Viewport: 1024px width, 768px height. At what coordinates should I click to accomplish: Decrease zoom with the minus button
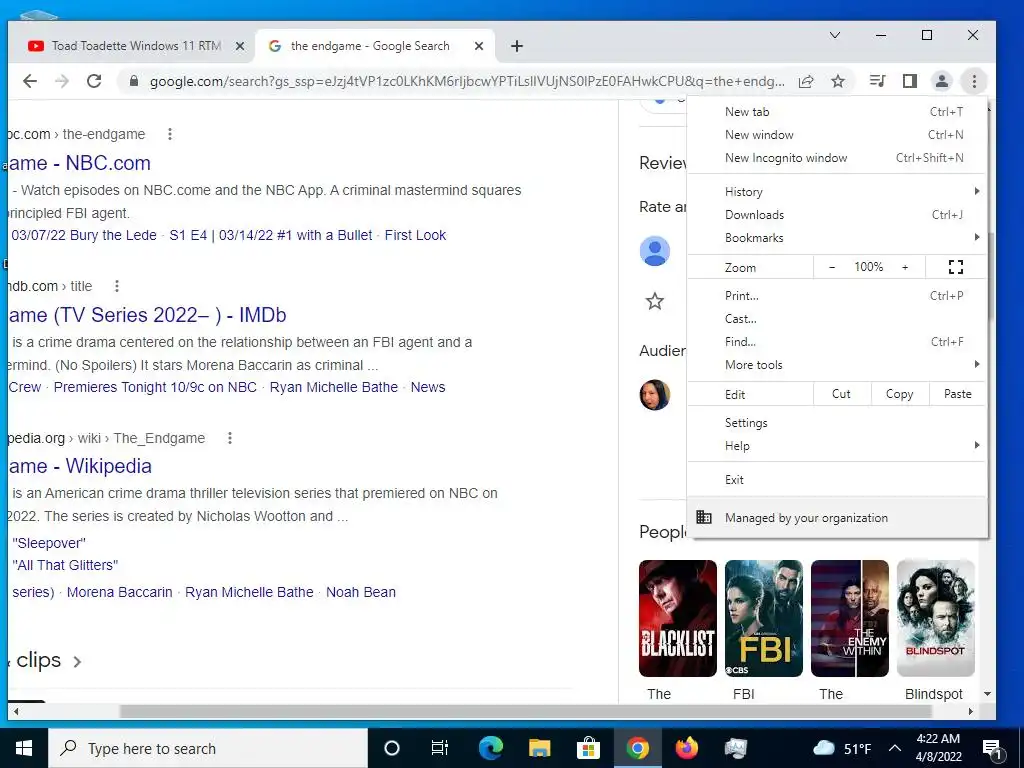pos(832,267)
